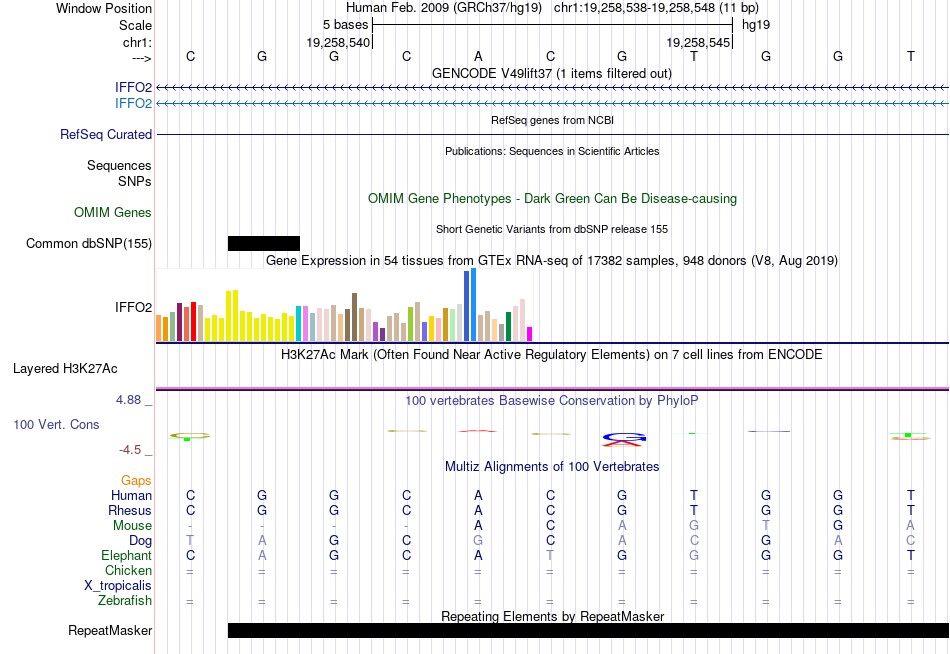Click base A in the top sequence row

tap(478, 56)
